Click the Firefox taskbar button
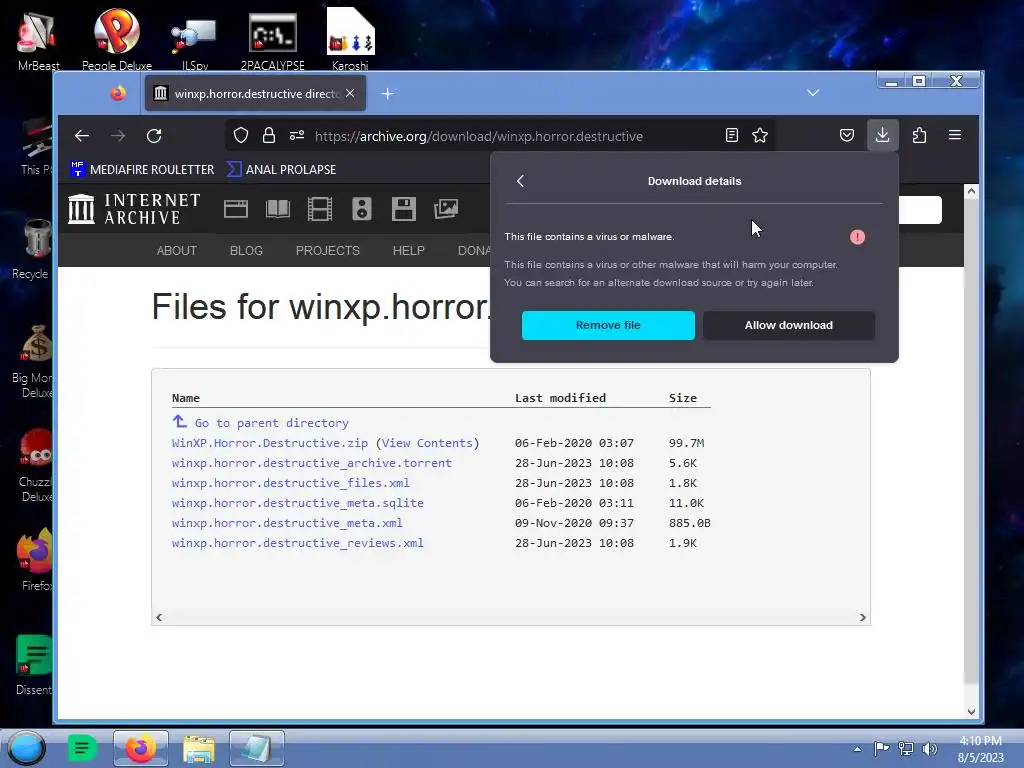This screenshot has height=768, width=1024. click(x=140, y=748)
